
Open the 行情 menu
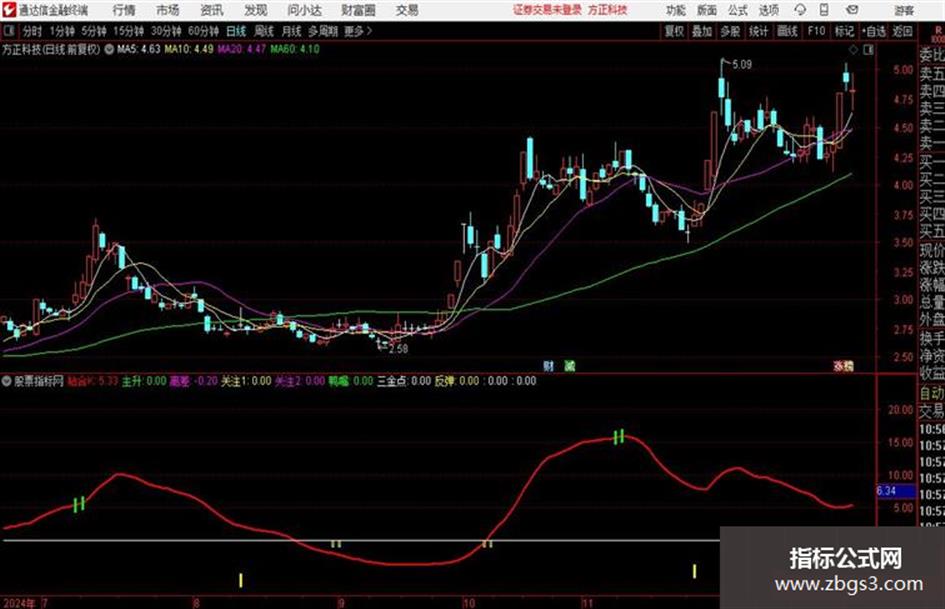[124, 10]
